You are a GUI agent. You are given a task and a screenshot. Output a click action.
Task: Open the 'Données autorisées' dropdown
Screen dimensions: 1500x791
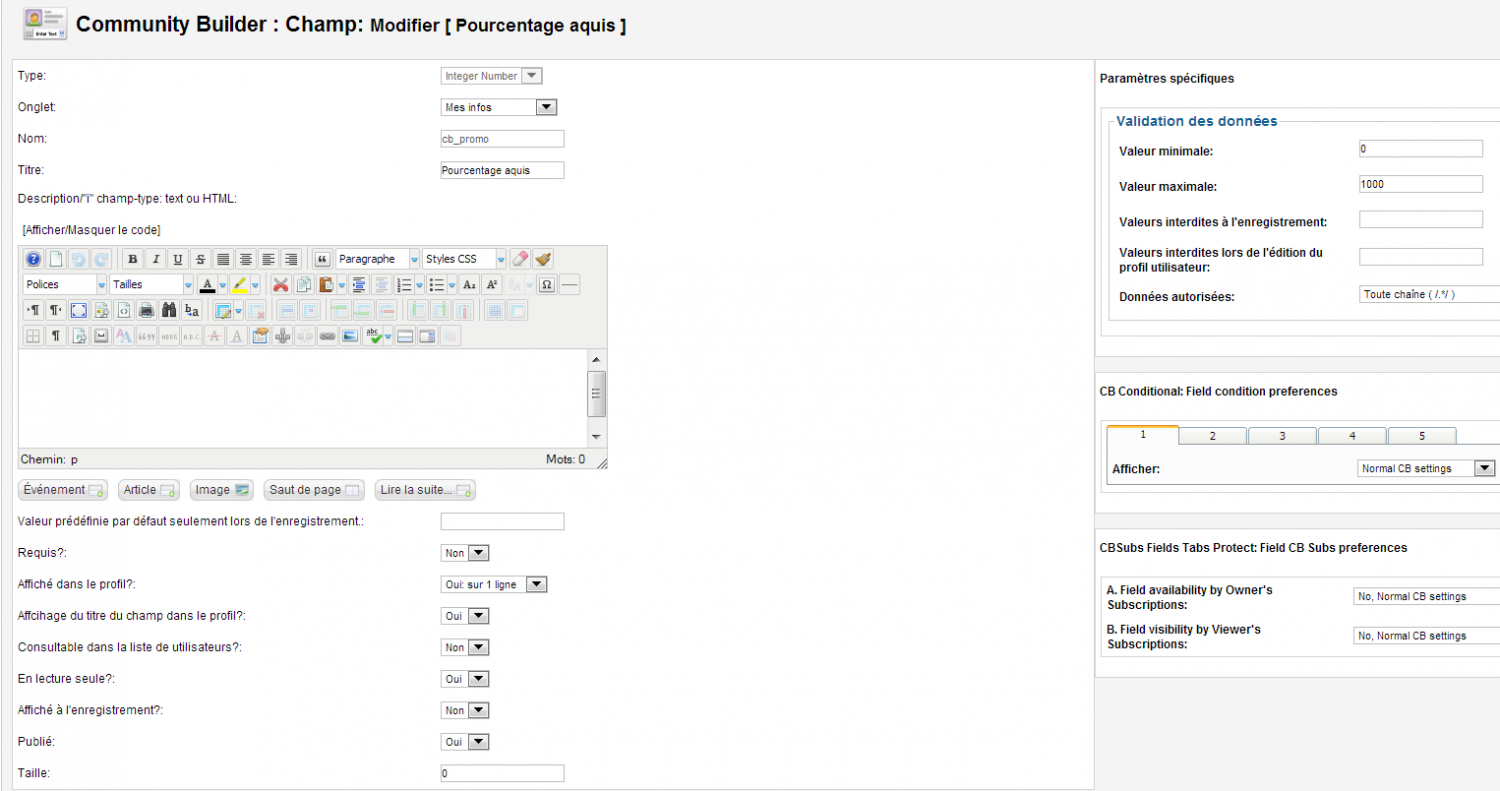point(1429,295)
